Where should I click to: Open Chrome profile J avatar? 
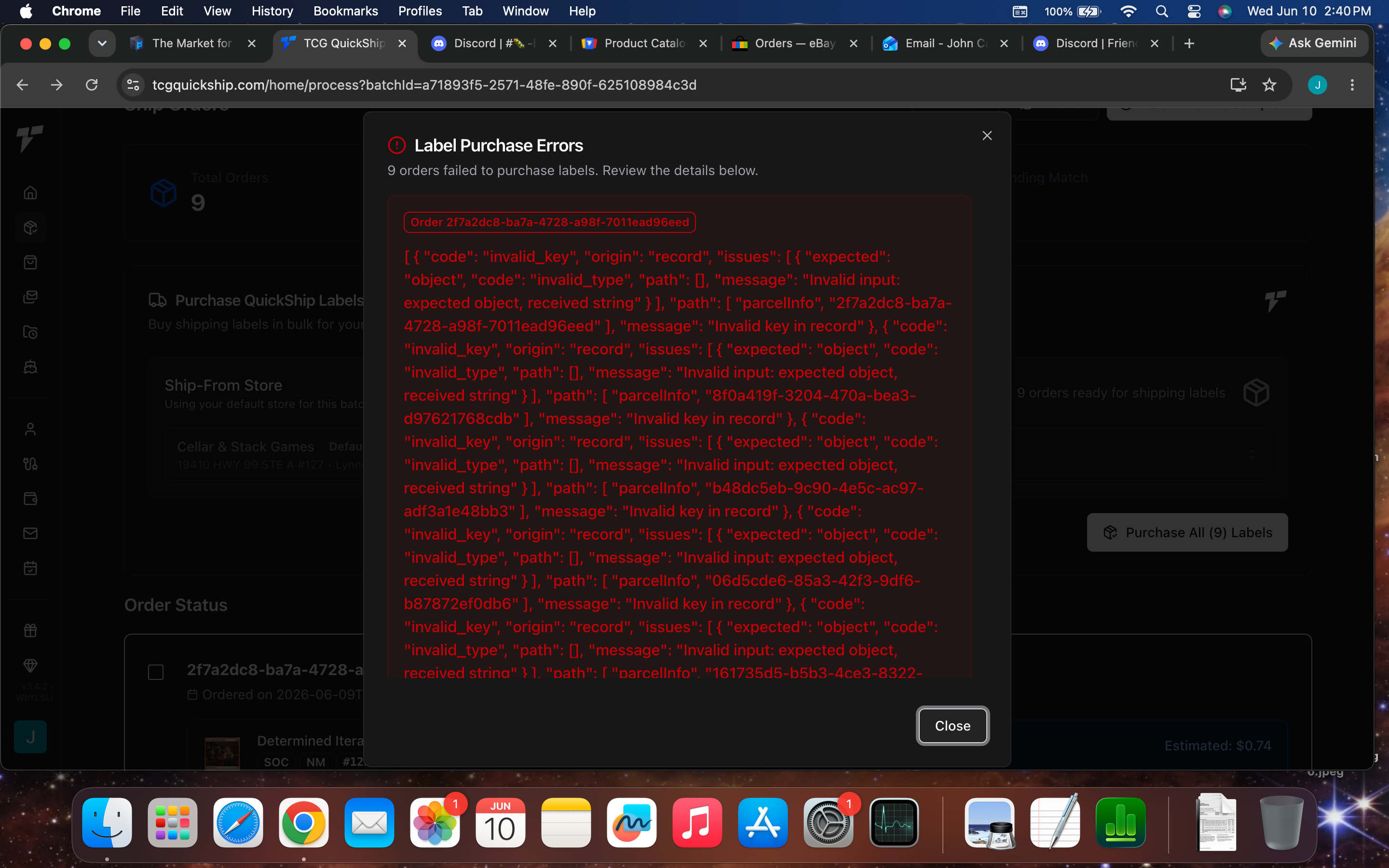click(1317, 85)
